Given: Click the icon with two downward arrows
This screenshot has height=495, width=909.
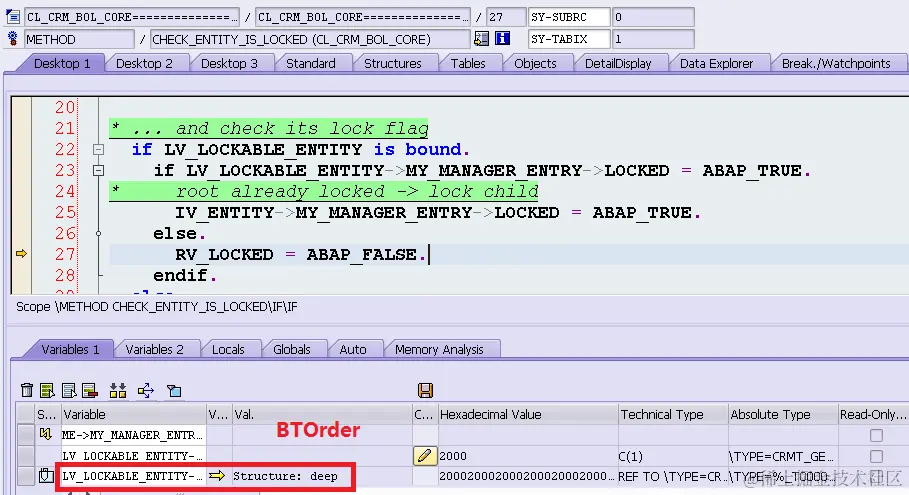Looking at the screenshot, I should (x=118, y=390).
